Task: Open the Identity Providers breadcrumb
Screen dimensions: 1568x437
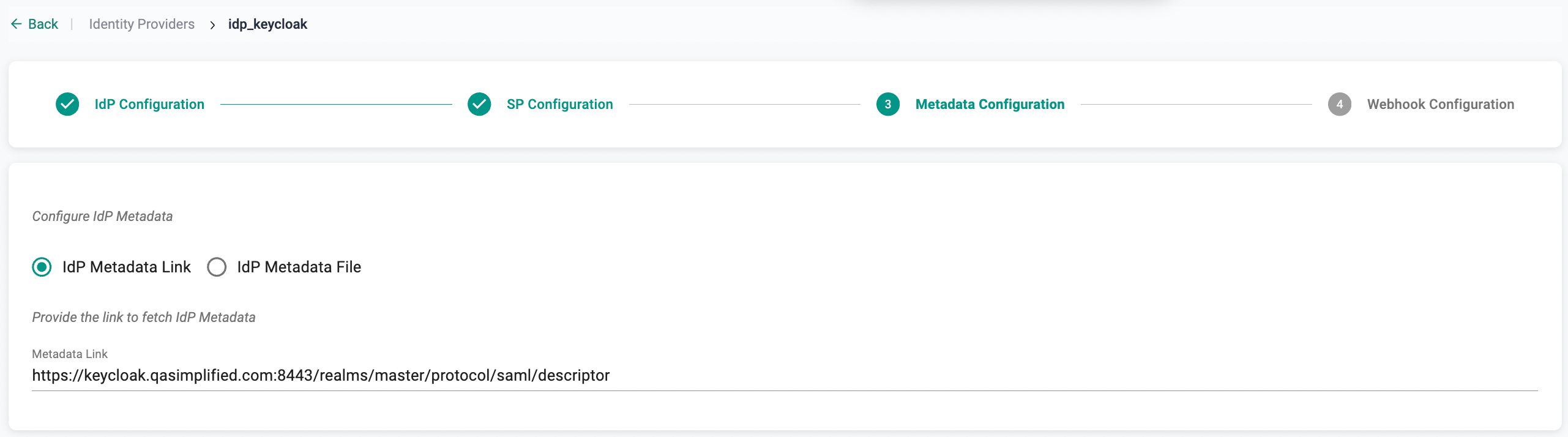Action: (x=141, y=24)
